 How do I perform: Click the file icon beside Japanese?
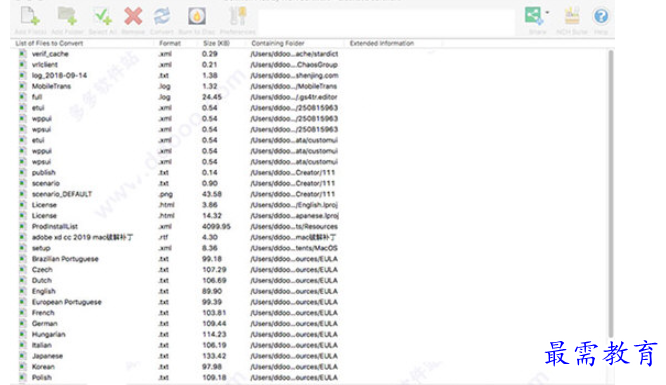click(x=22, y=356)
